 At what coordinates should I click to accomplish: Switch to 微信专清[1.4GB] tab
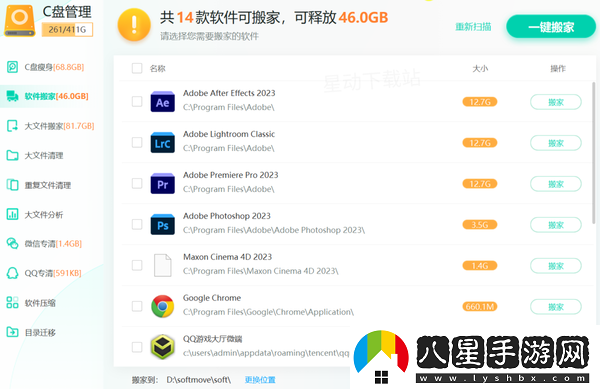tap(53, 244)
